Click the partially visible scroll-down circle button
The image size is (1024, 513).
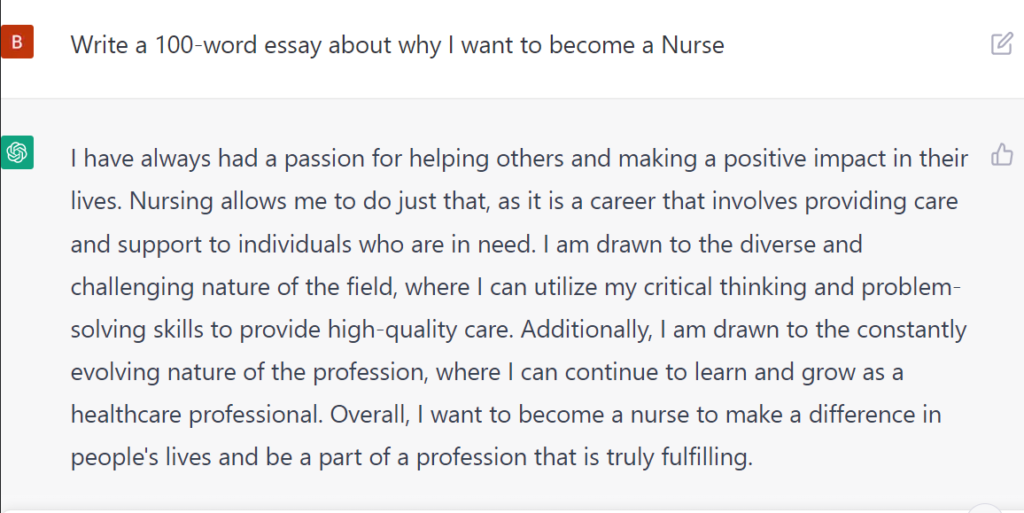click(x=985, y=508)
